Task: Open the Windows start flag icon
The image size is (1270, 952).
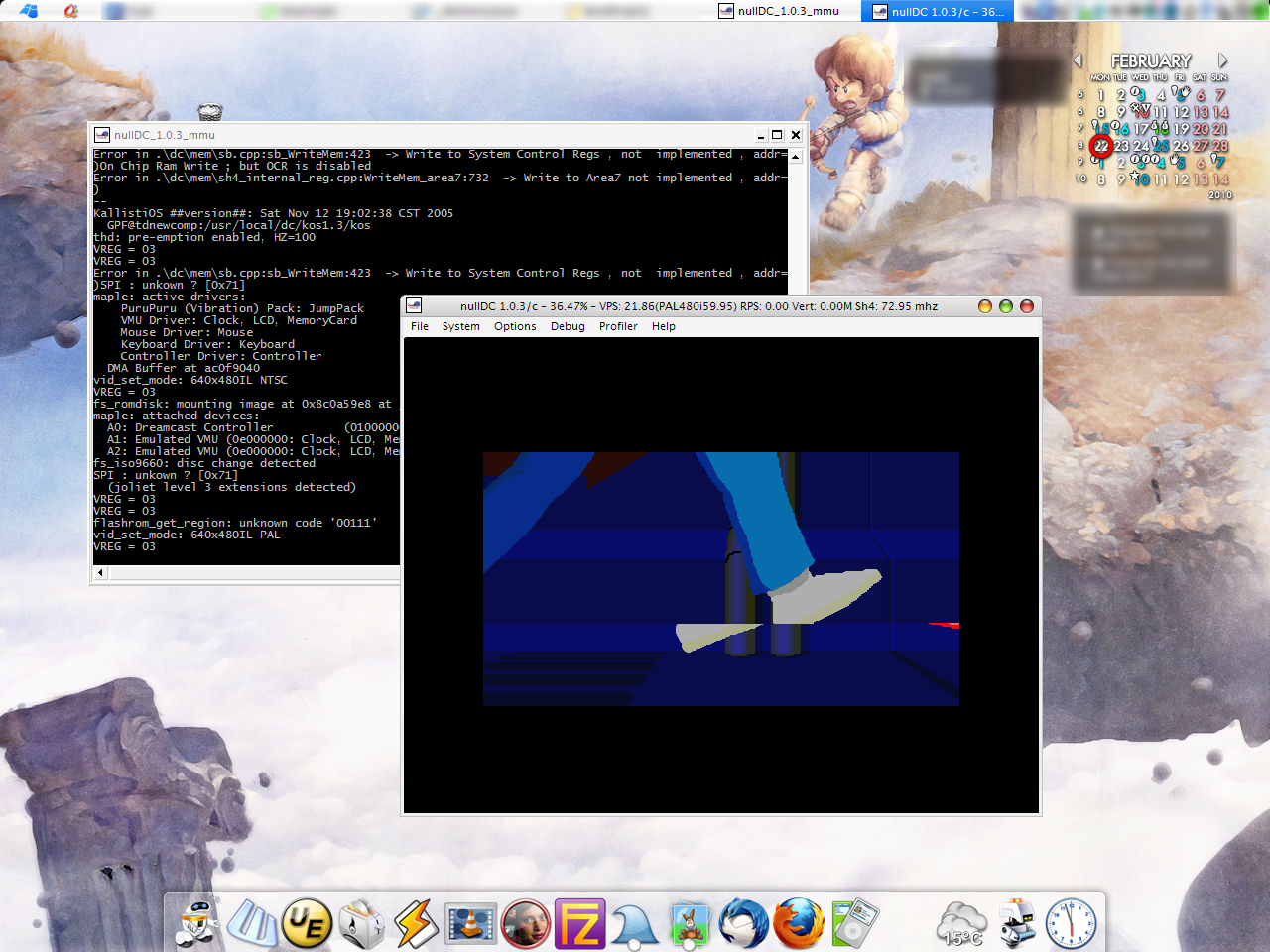Action: (x=28, y=11)
